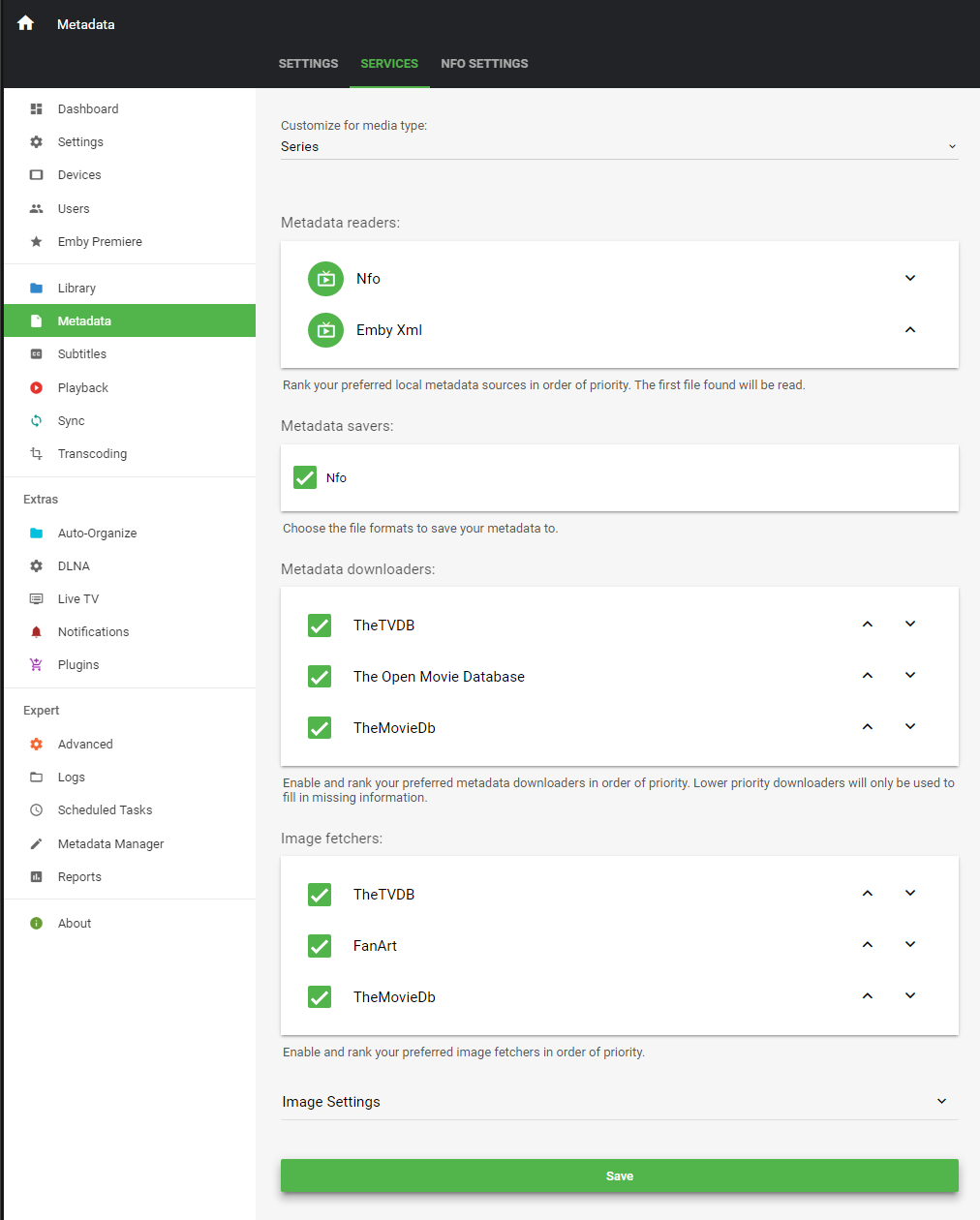The image size is (980, 1220).
Task: Open Scheduled Tasks in the sidebar
Action: [x=105, y=810]
